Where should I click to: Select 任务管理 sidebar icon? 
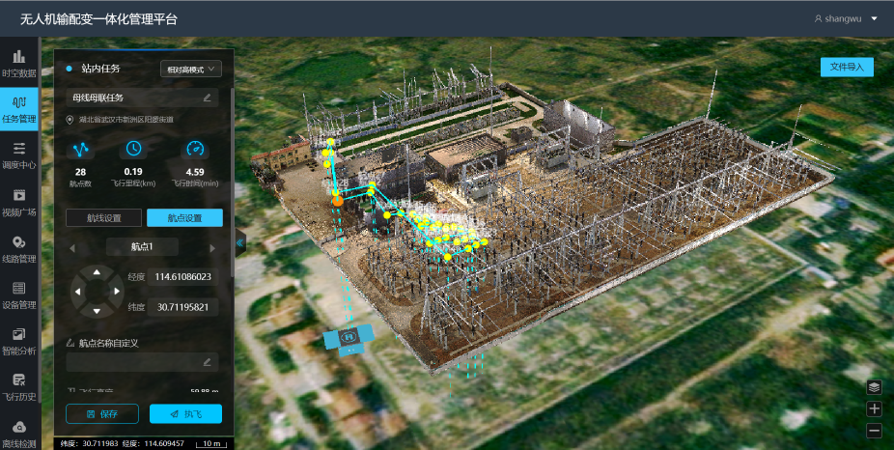18,109
